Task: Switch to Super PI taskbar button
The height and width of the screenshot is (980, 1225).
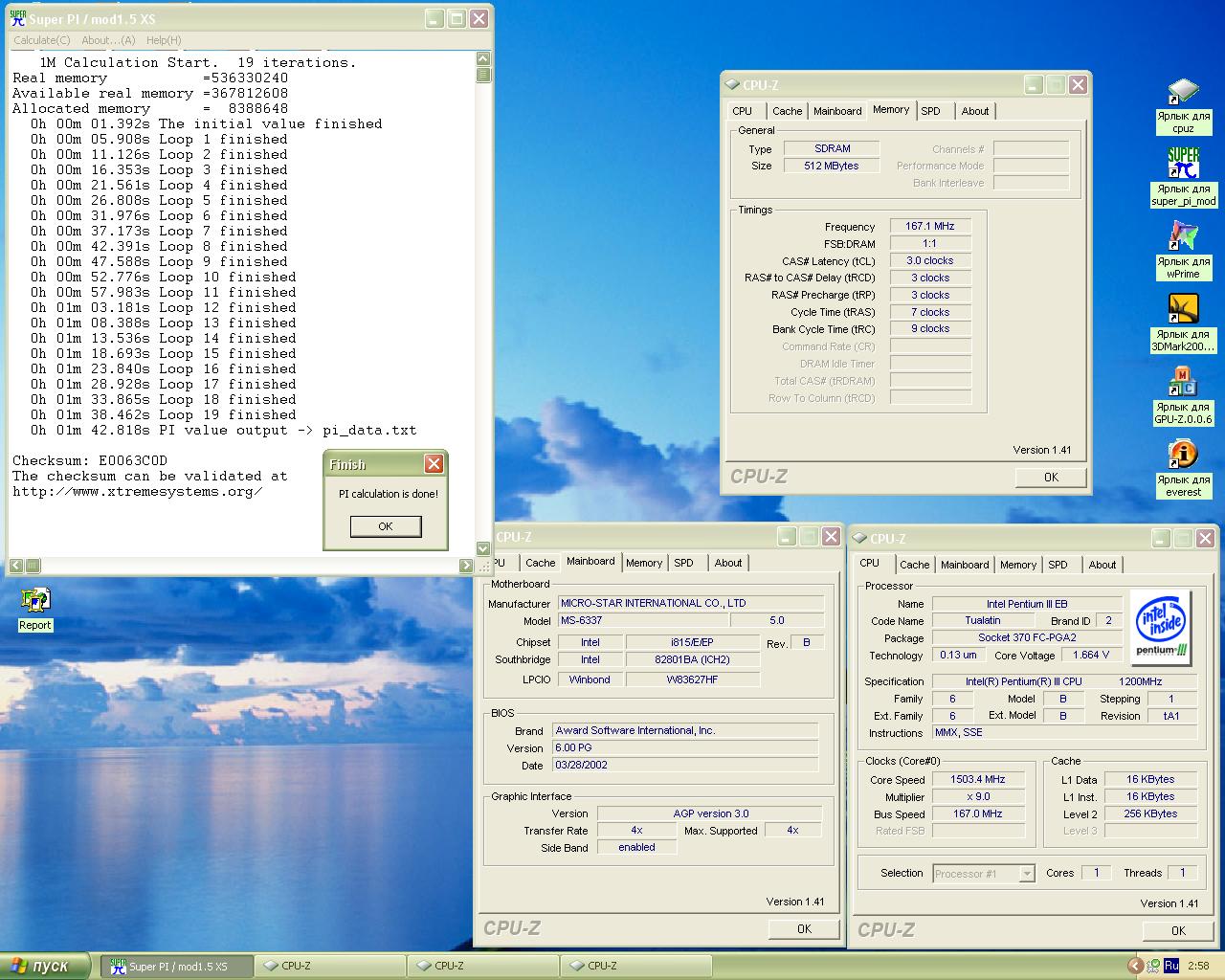Action: point(176,966)
